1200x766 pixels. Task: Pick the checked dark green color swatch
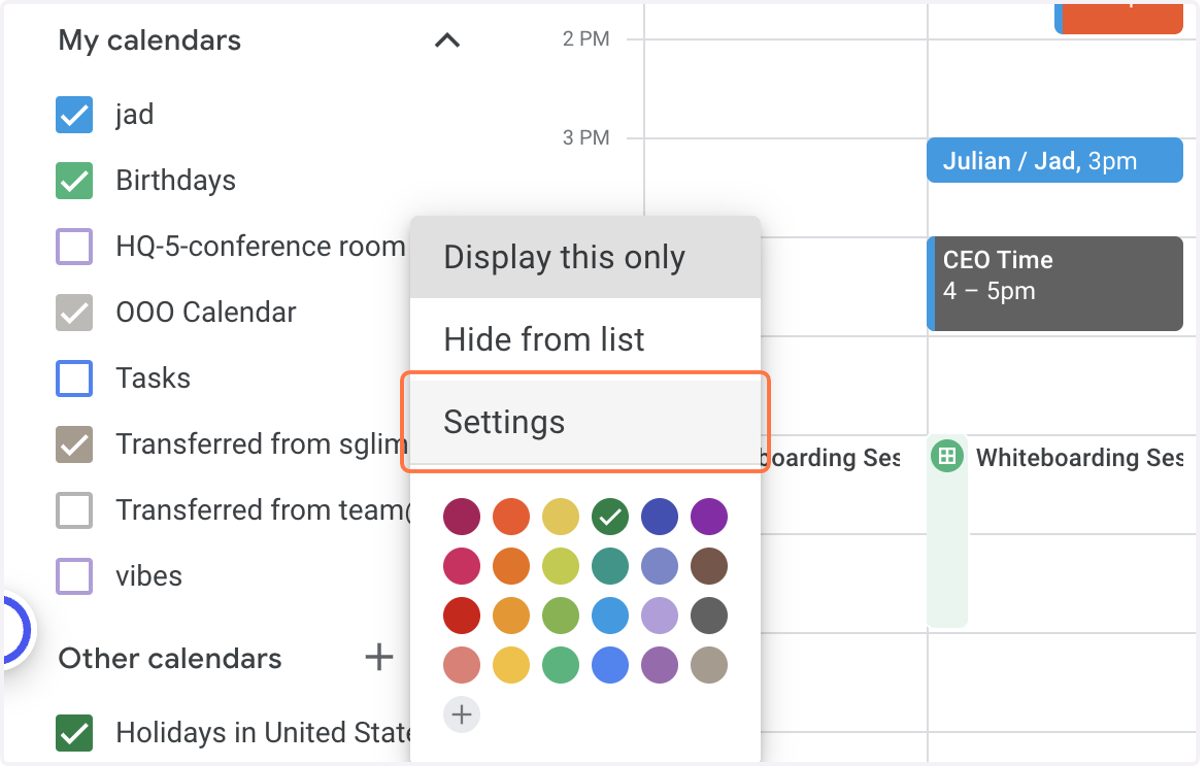[x=610, y=517]
